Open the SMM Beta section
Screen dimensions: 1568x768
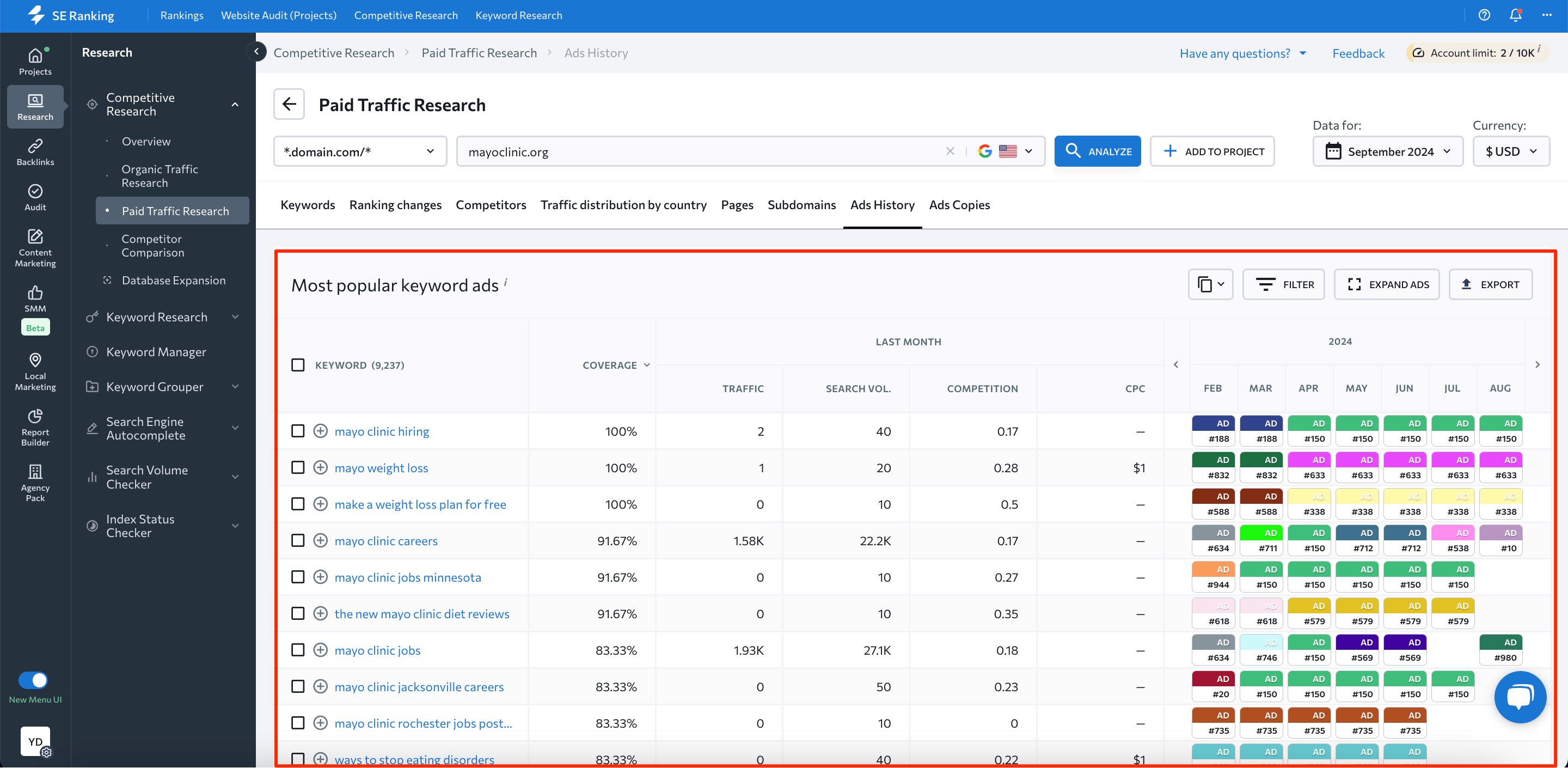35,309
